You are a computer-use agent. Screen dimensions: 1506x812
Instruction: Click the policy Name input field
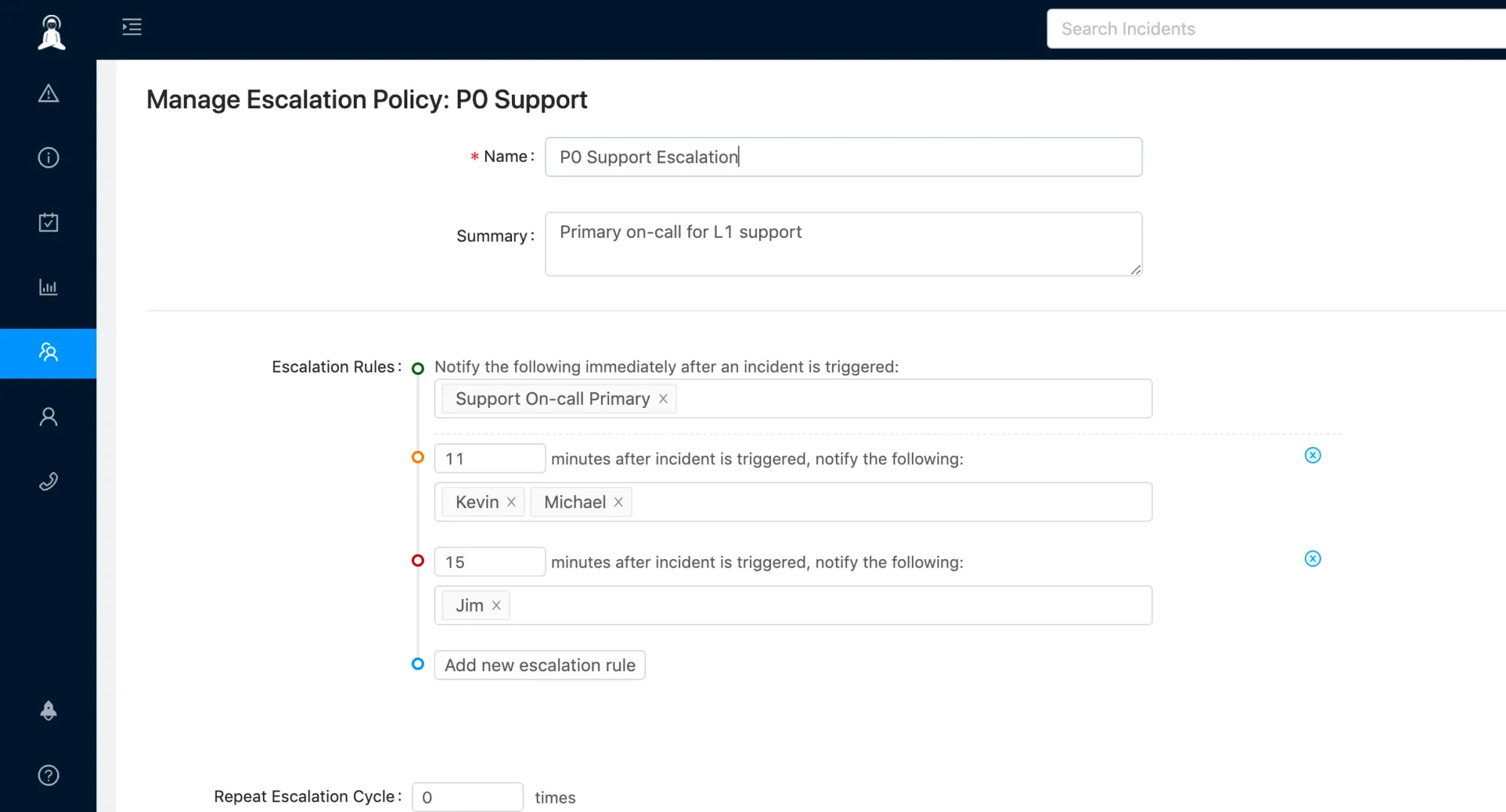pos(843,157)
